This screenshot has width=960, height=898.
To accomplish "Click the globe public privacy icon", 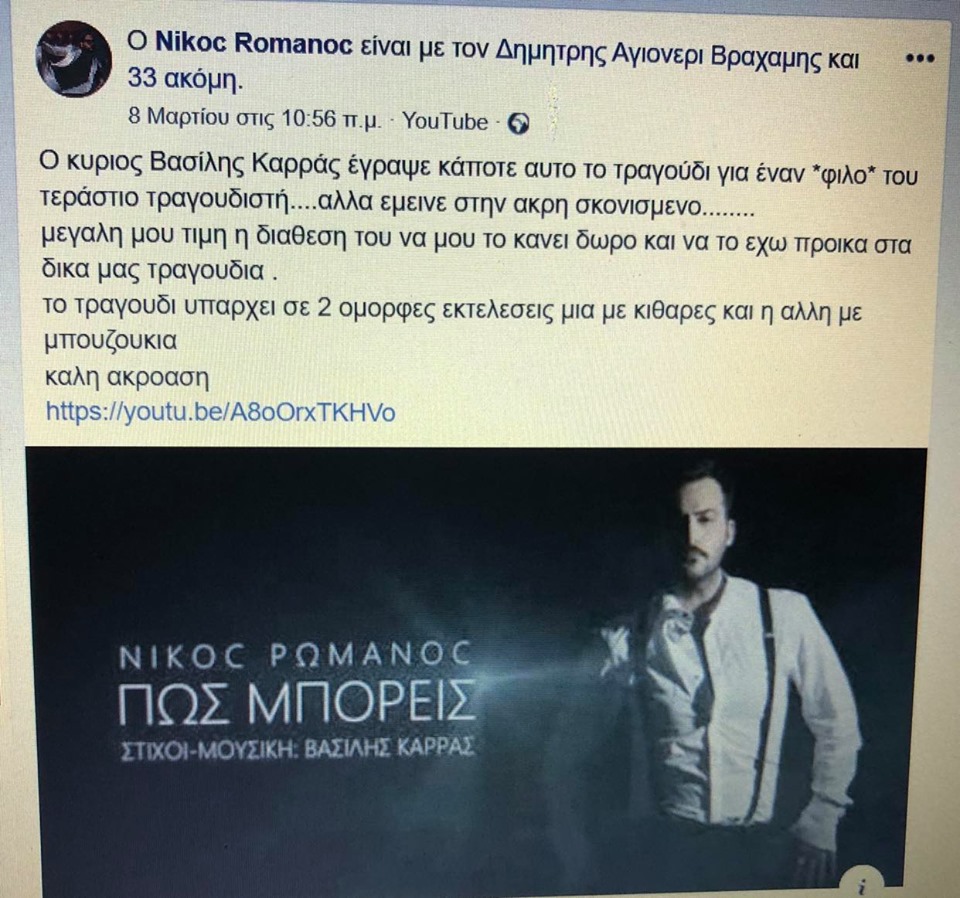I will pyautogui.click(x=519, y=124).
